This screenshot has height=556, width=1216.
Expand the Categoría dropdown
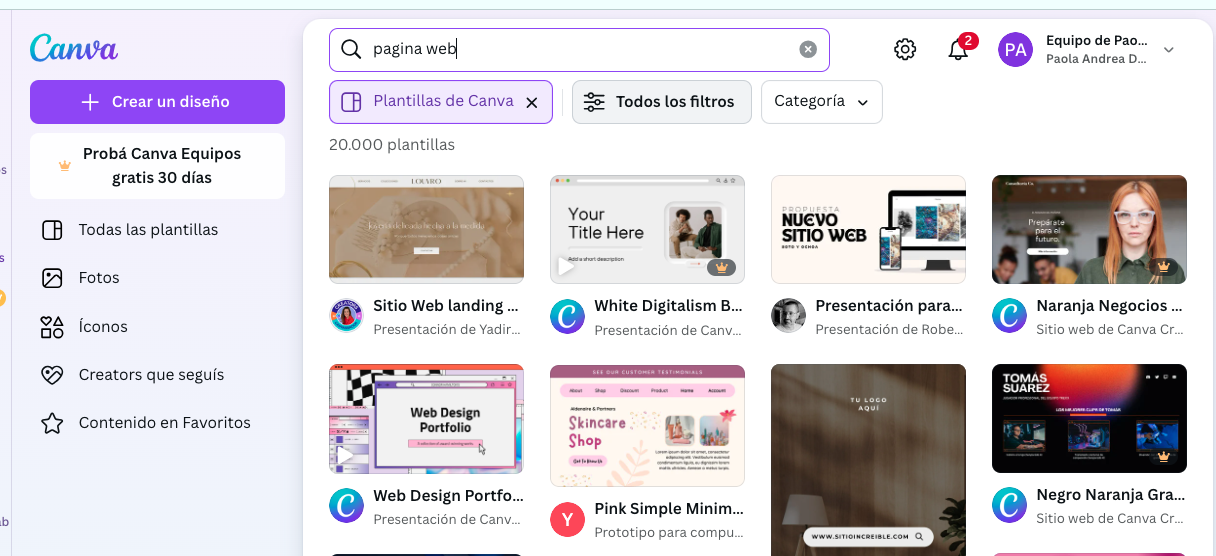click(x=821, y=102)
